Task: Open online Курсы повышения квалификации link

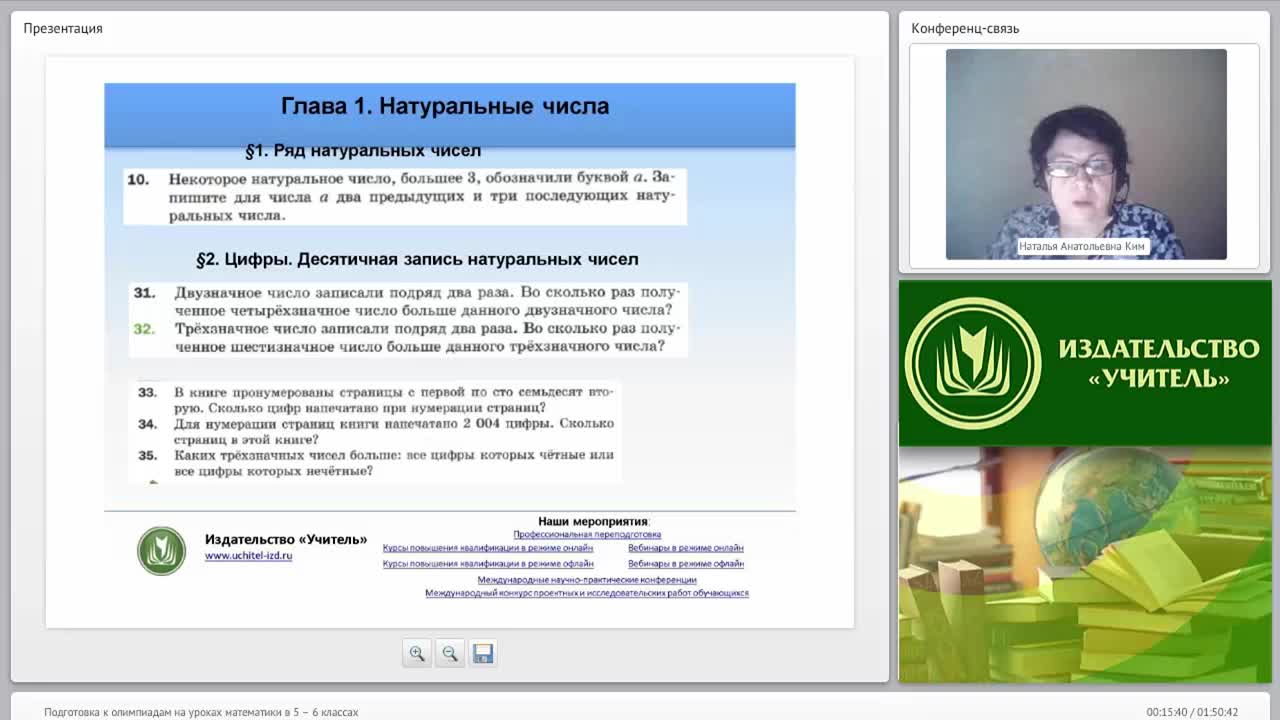Action: tap(488, 548)
